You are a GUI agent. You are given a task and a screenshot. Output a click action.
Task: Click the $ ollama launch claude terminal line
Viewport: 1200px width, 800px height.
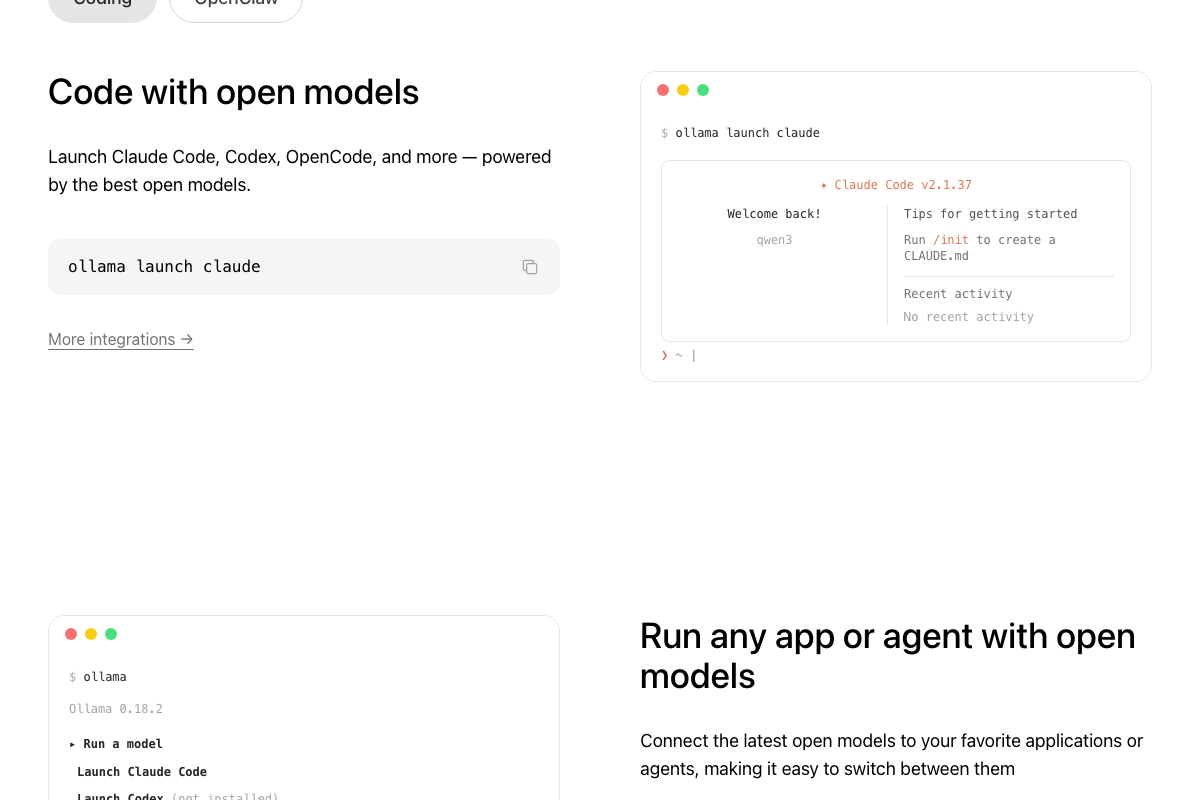(740, 133)
